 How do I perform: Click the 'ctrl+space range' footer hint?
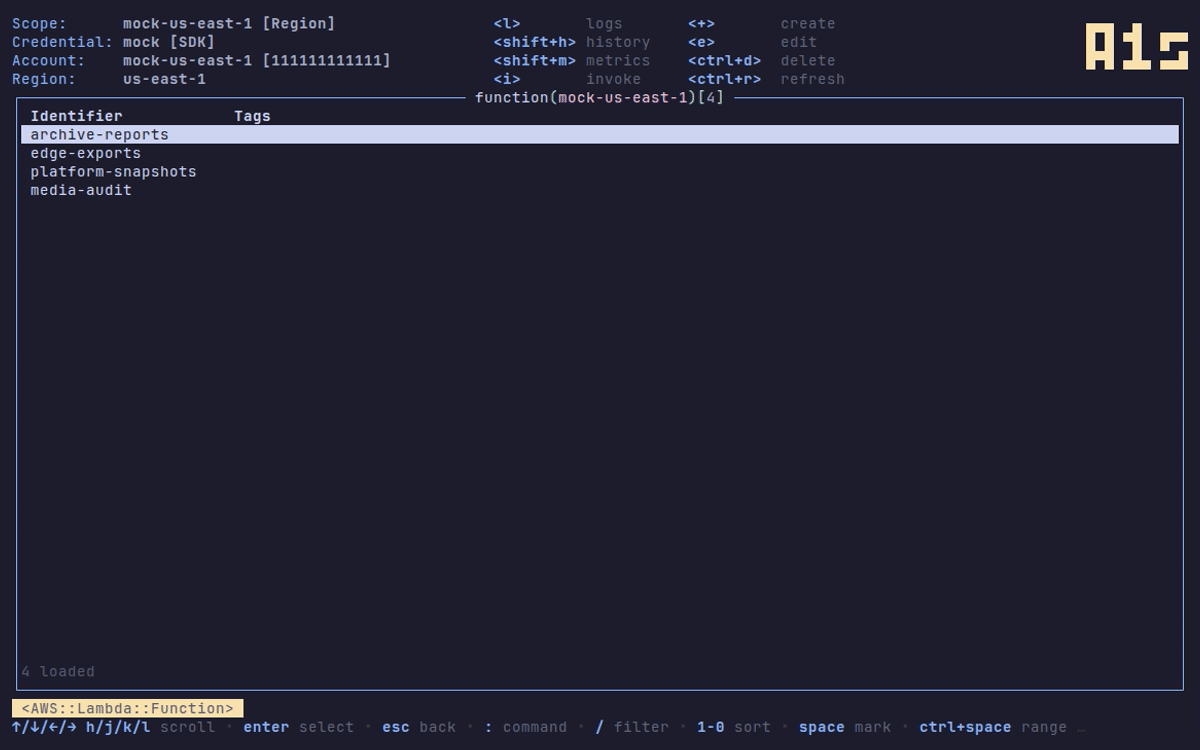coord(993,727)
